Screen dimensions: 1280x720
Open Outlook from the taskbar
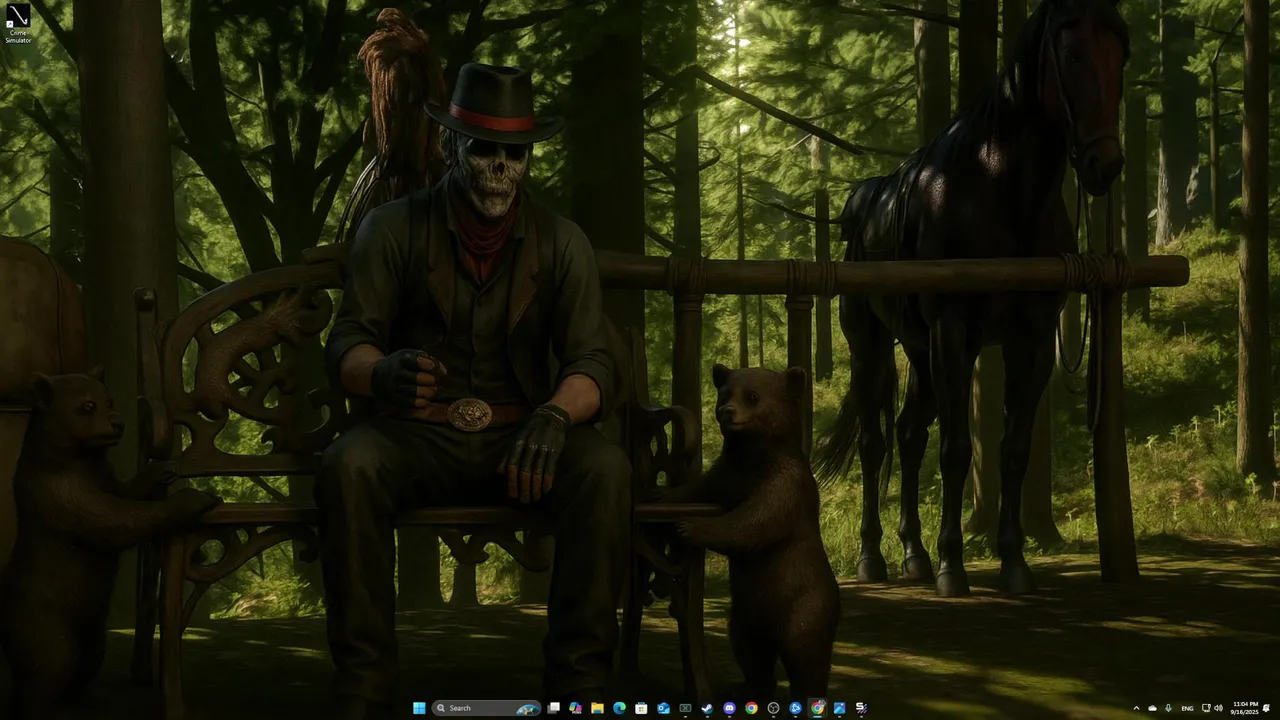(x=663, y=708)
